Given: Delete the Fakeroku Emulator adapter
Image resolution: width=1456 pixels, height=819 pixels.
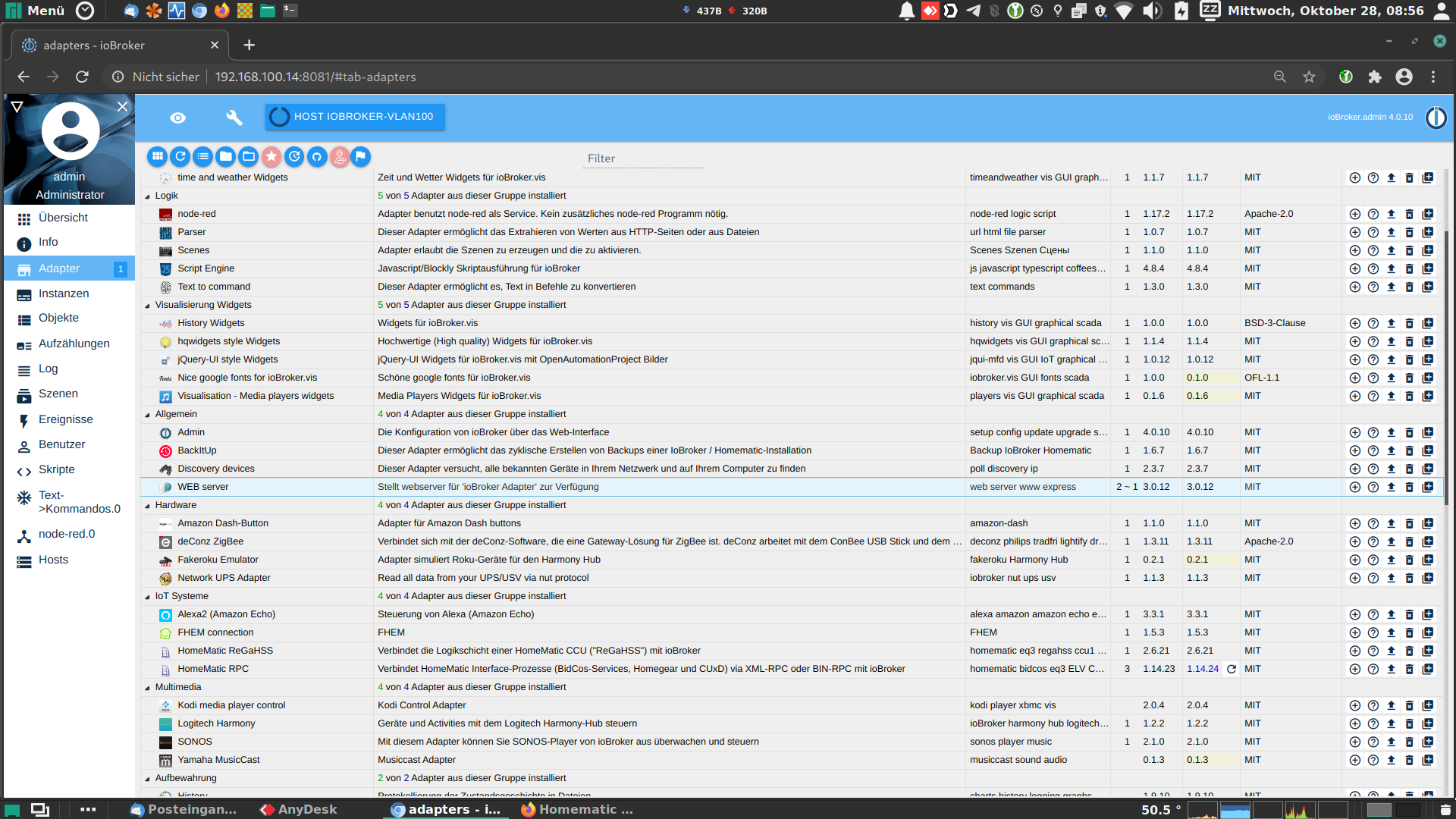Looking at the screenshot, I should point(1409,560).
